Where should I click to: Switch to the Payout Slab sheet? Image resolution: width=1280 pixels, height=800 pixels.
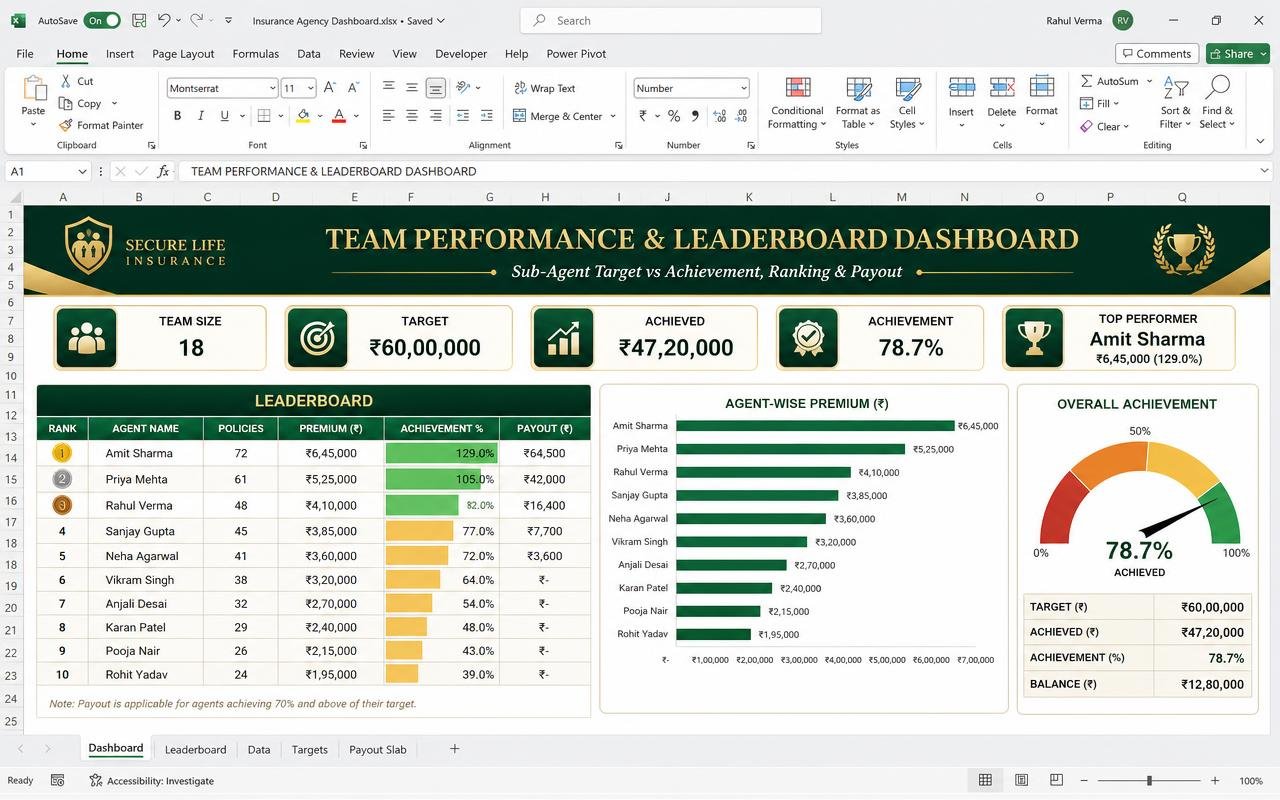pyautogui.click(x=378, y=749)
